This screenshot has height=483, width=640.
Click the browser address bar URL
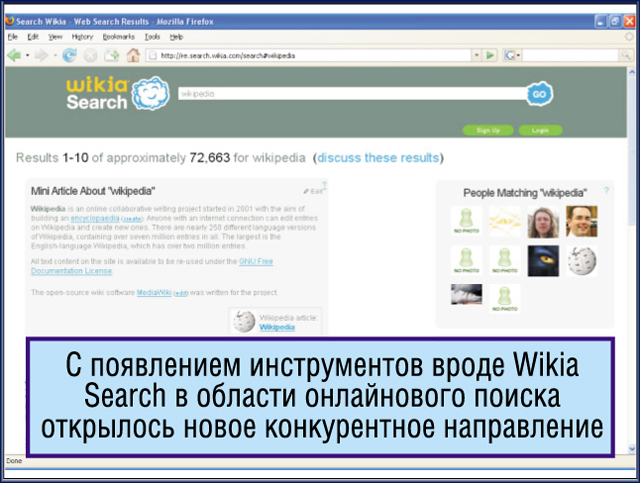pos(310,55)
